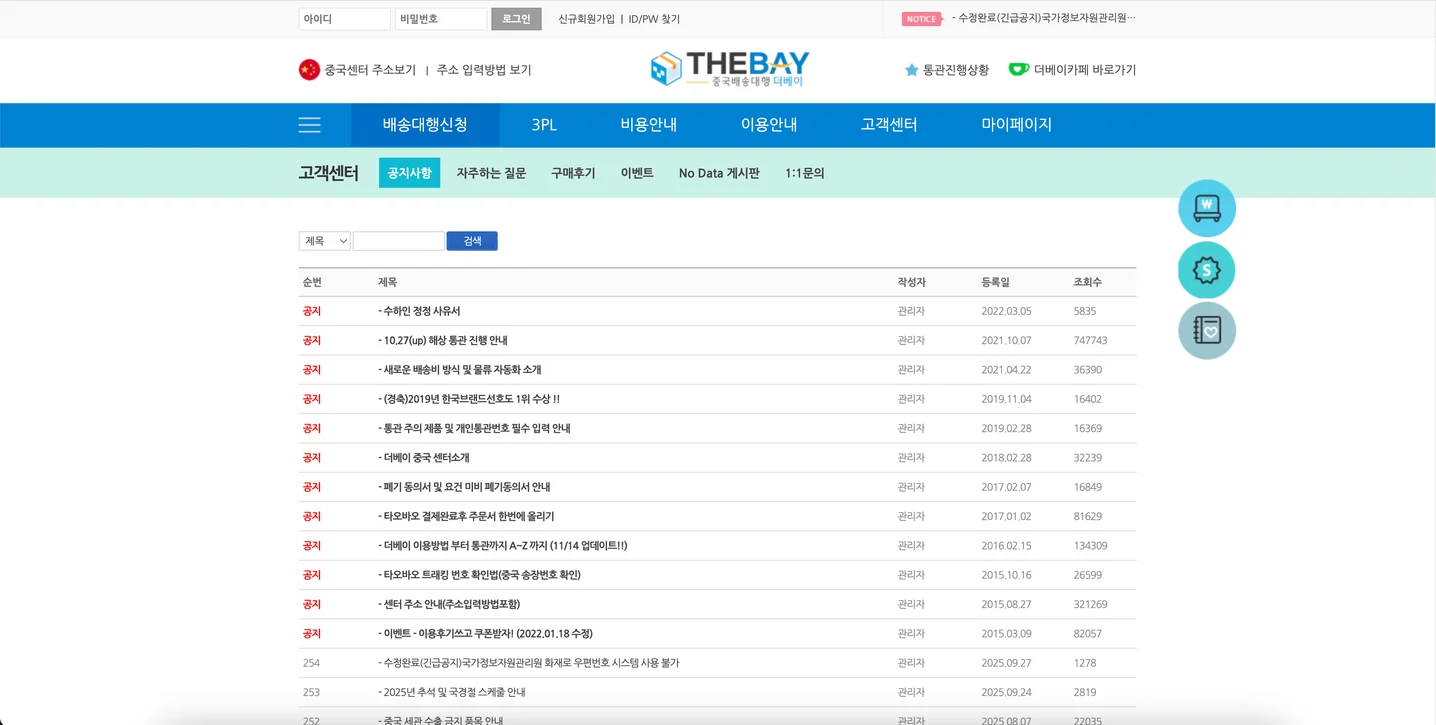Click the 검색 search button
The height and width of the screenshot is (725, 1436).
click(471, 240)
